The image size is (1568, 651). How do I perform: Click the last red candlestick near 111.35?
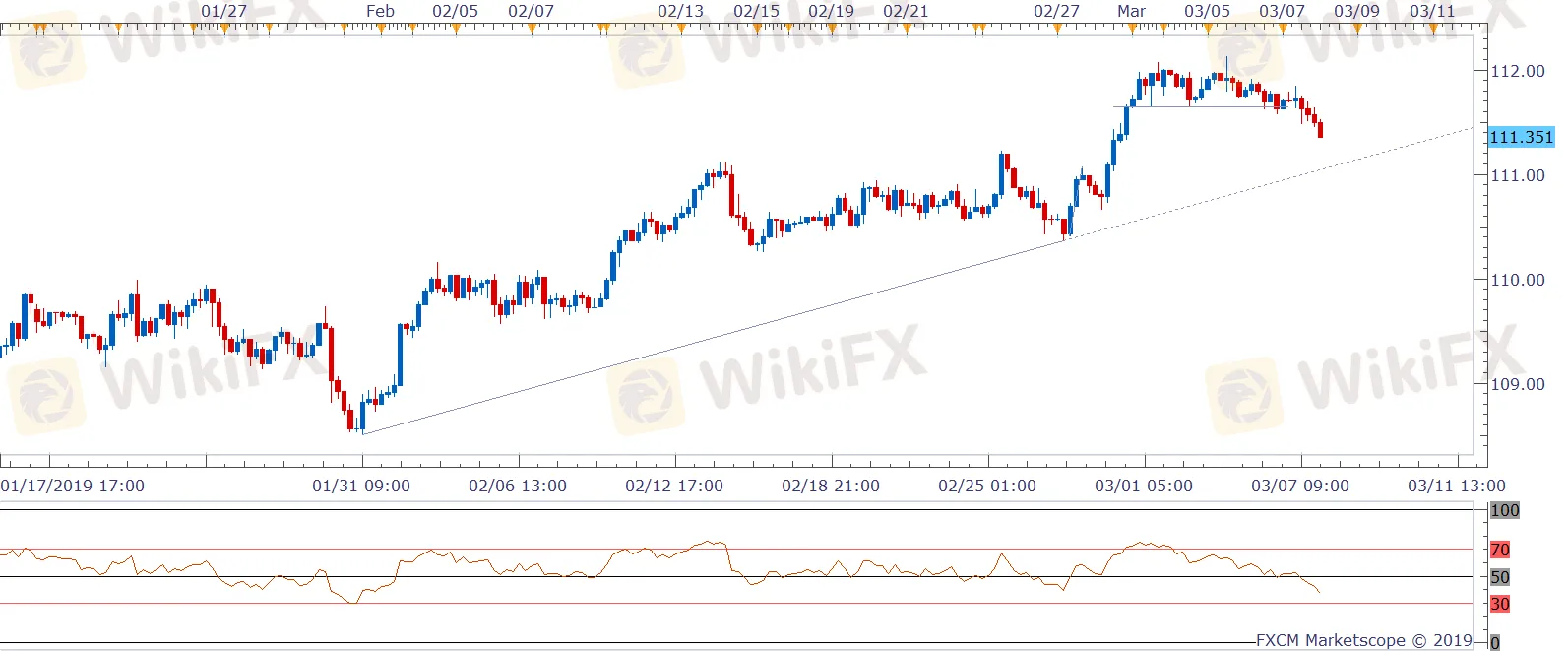1320,130
